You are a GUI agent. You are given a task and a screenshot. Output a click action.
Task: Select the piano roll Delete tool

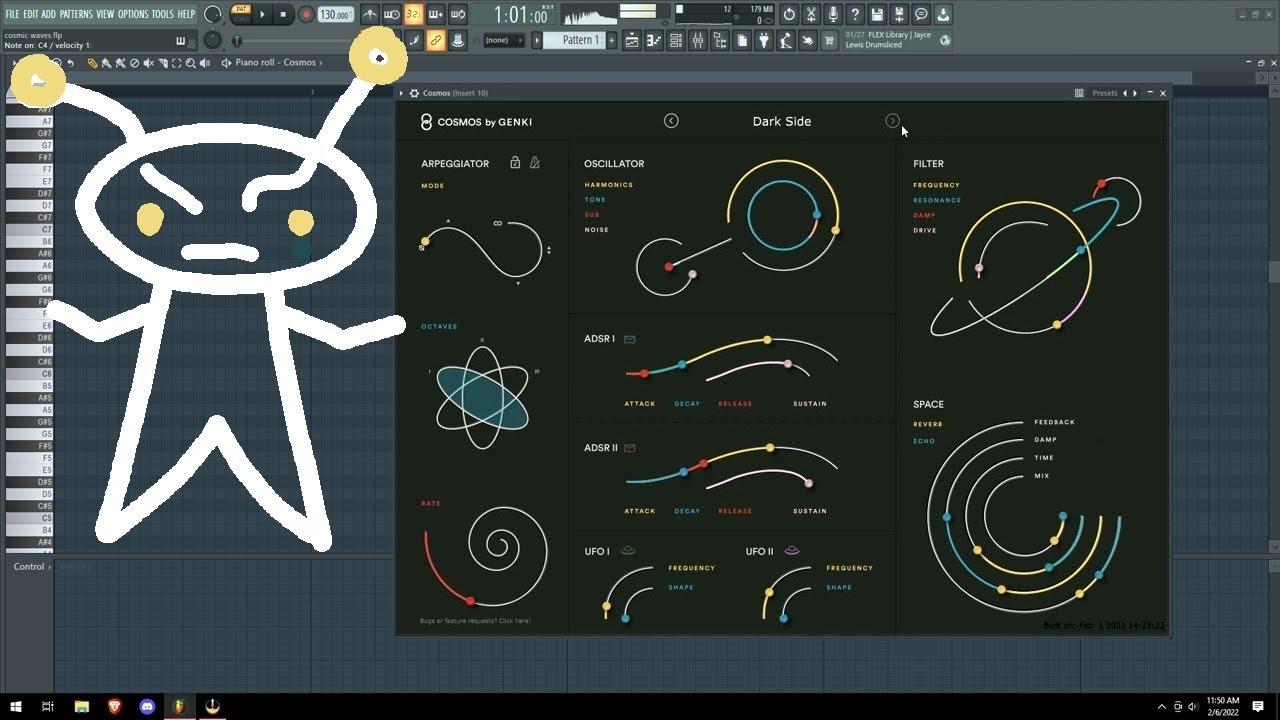(135, 63)
